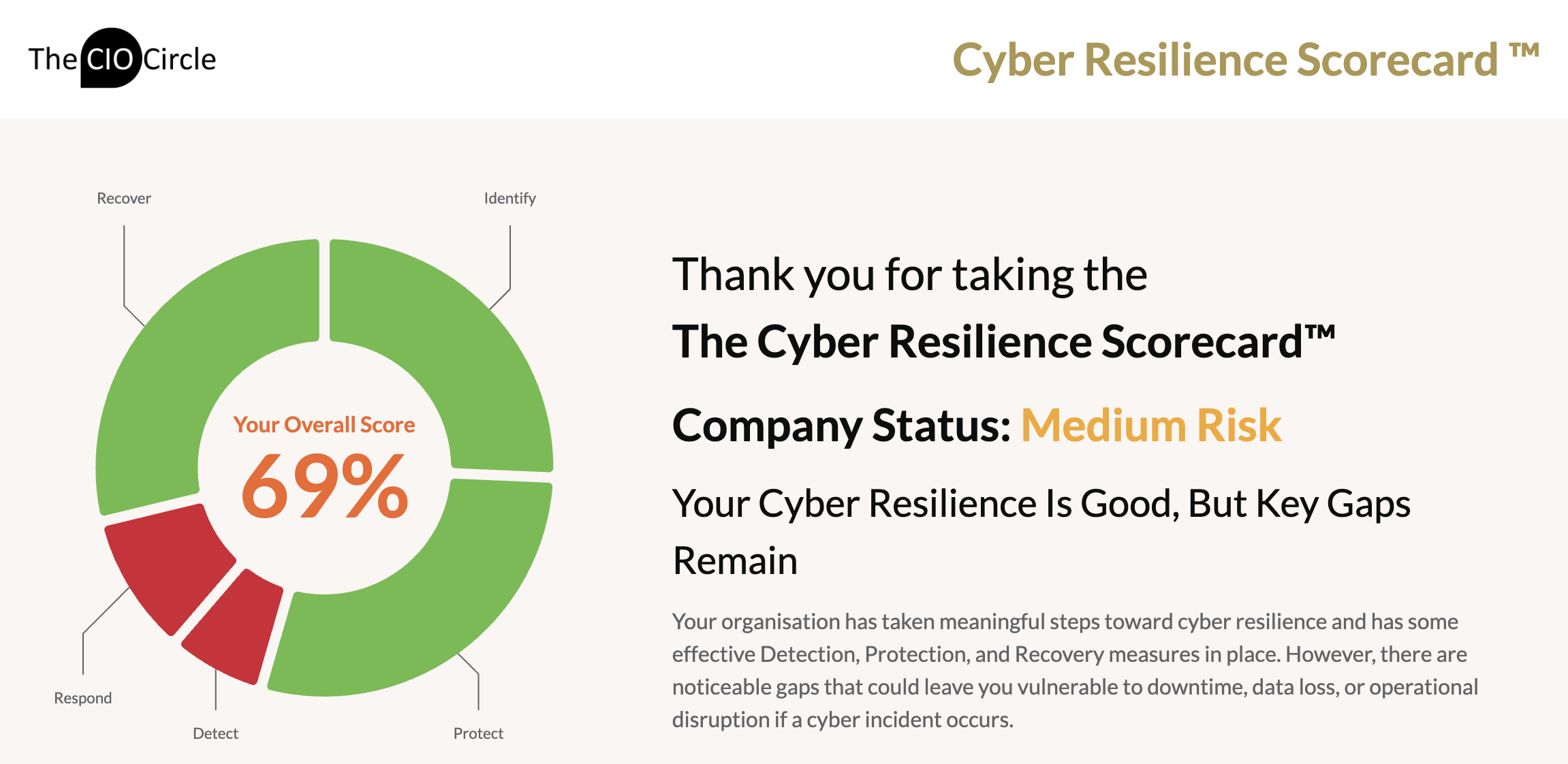
Task: Click the orange 'Medium Risk' status text
Action: point(1151,426)
